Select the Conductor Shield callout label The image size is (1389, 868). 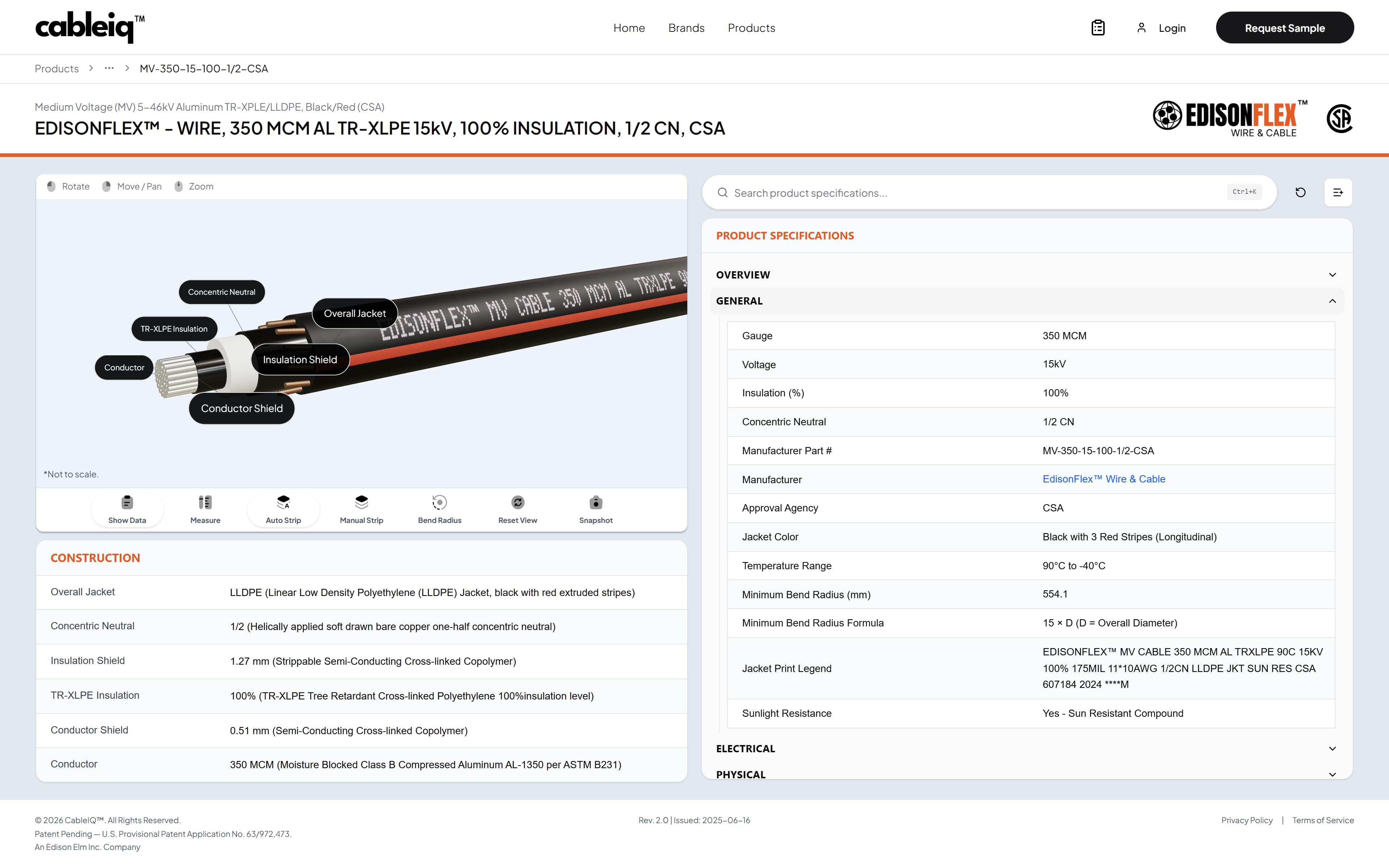(x=242, y=408)
